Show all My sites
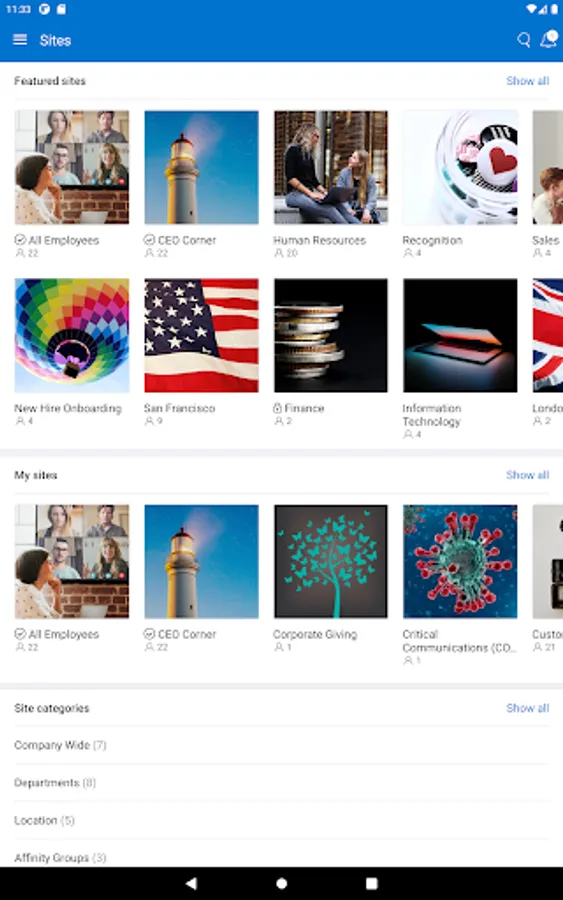 tap(527, 475)
